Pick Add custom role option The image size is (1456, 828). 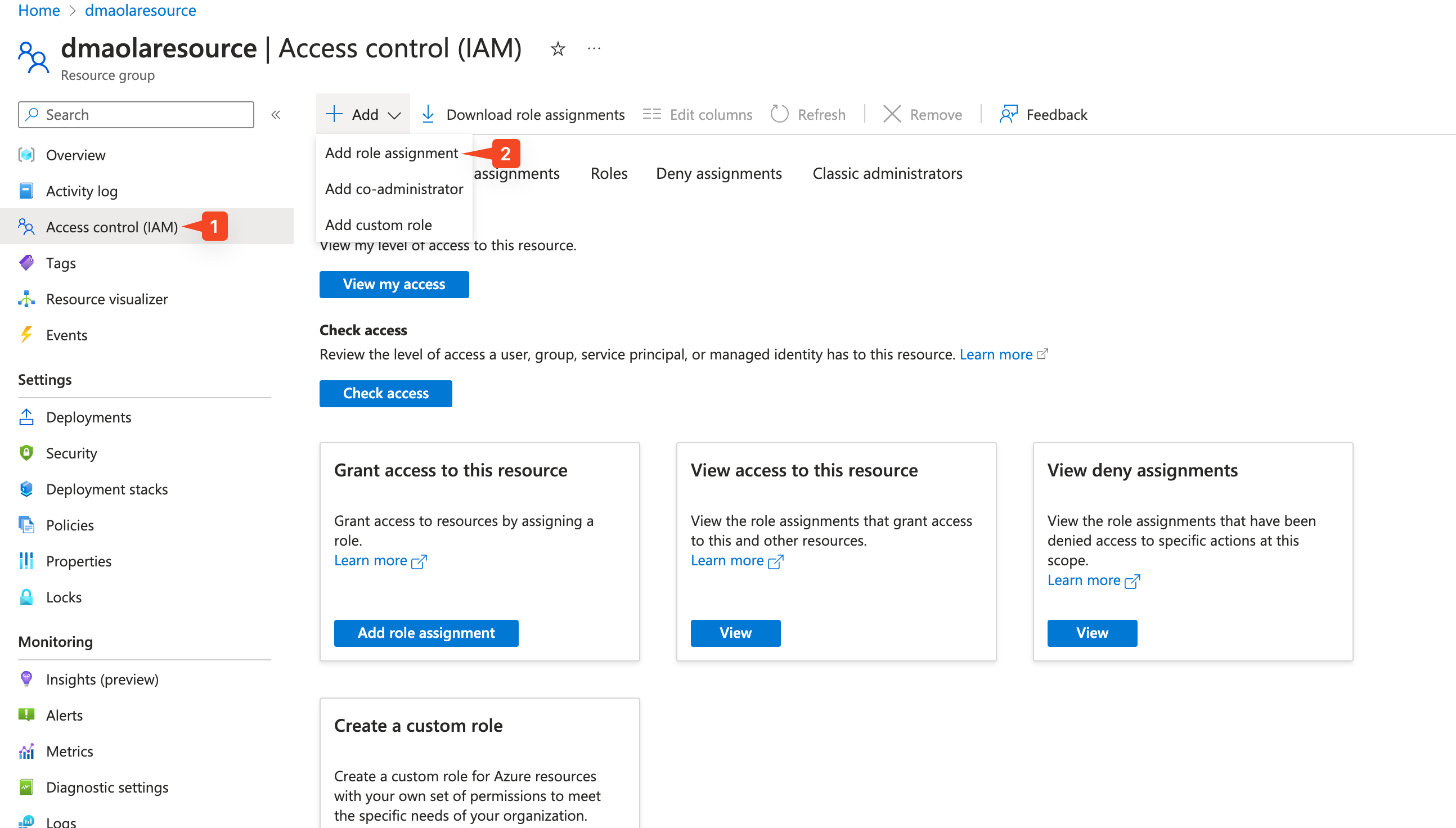coord(378,224)
